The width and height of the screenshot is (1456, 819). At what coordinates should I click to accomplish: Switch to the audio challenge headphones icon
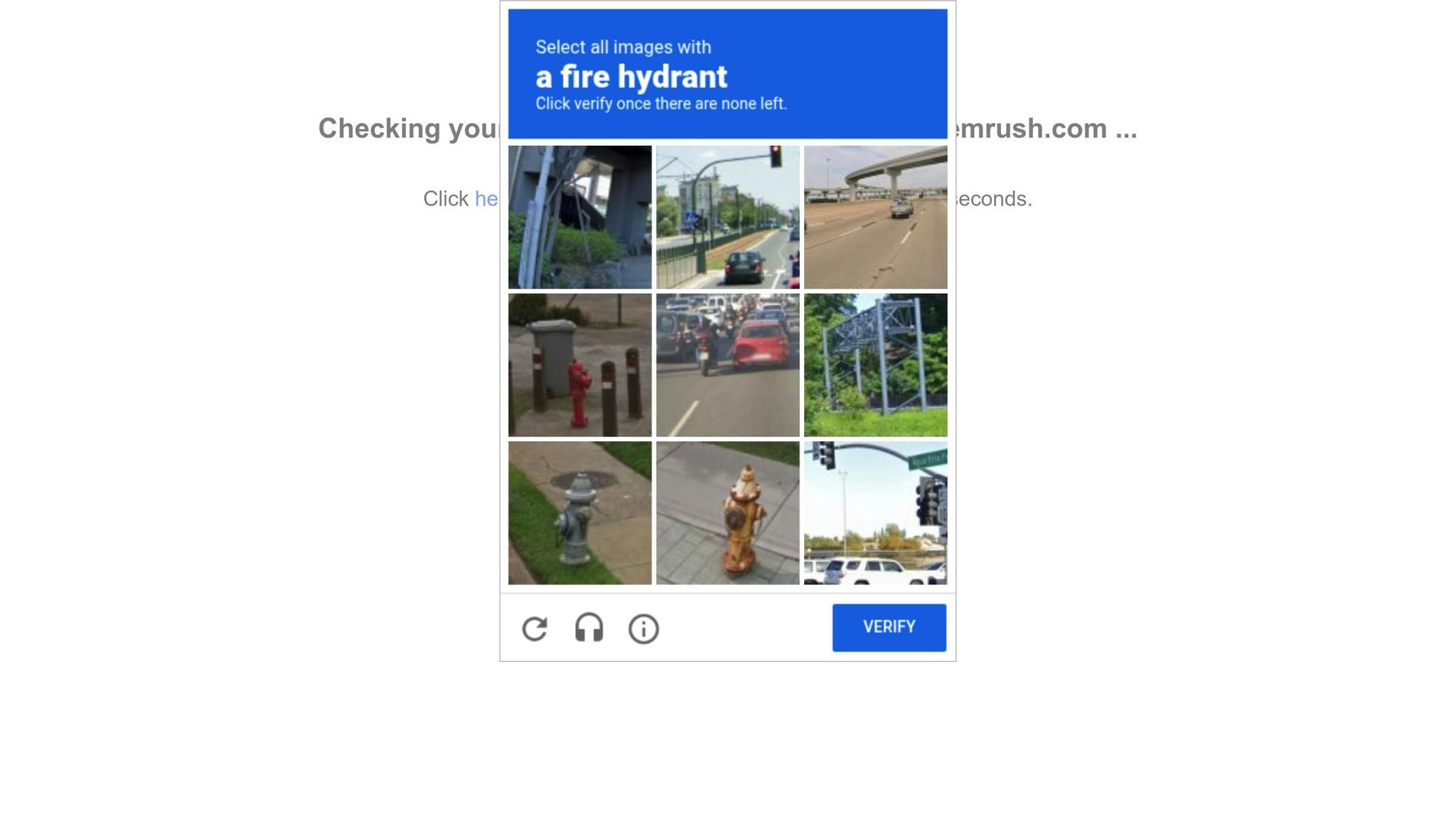coord(589,628)
